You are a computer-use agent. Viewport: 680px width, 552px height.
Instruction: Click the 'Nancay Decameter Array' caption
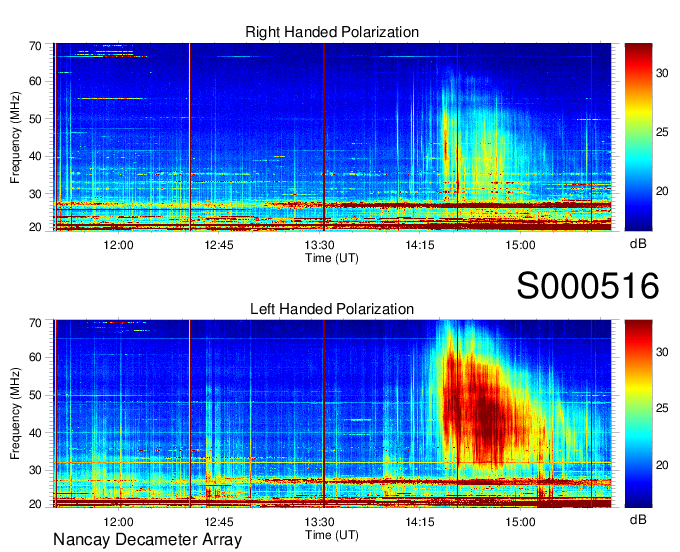pyautogui.click(x=147, y=540)
